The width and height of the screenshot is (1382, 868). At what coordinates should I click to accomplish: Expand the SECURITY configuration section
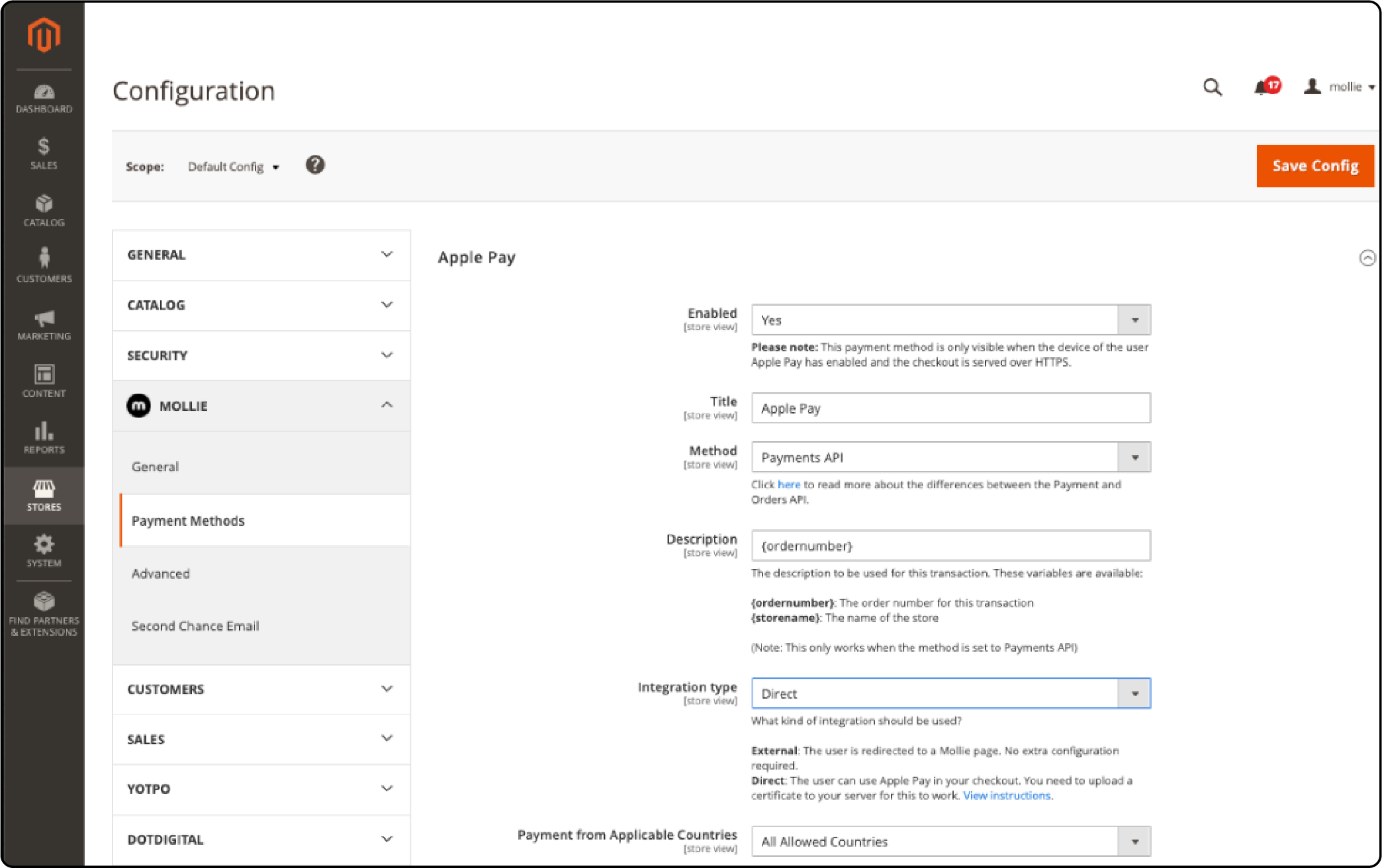pyautogui.click(x=261, y=355)
